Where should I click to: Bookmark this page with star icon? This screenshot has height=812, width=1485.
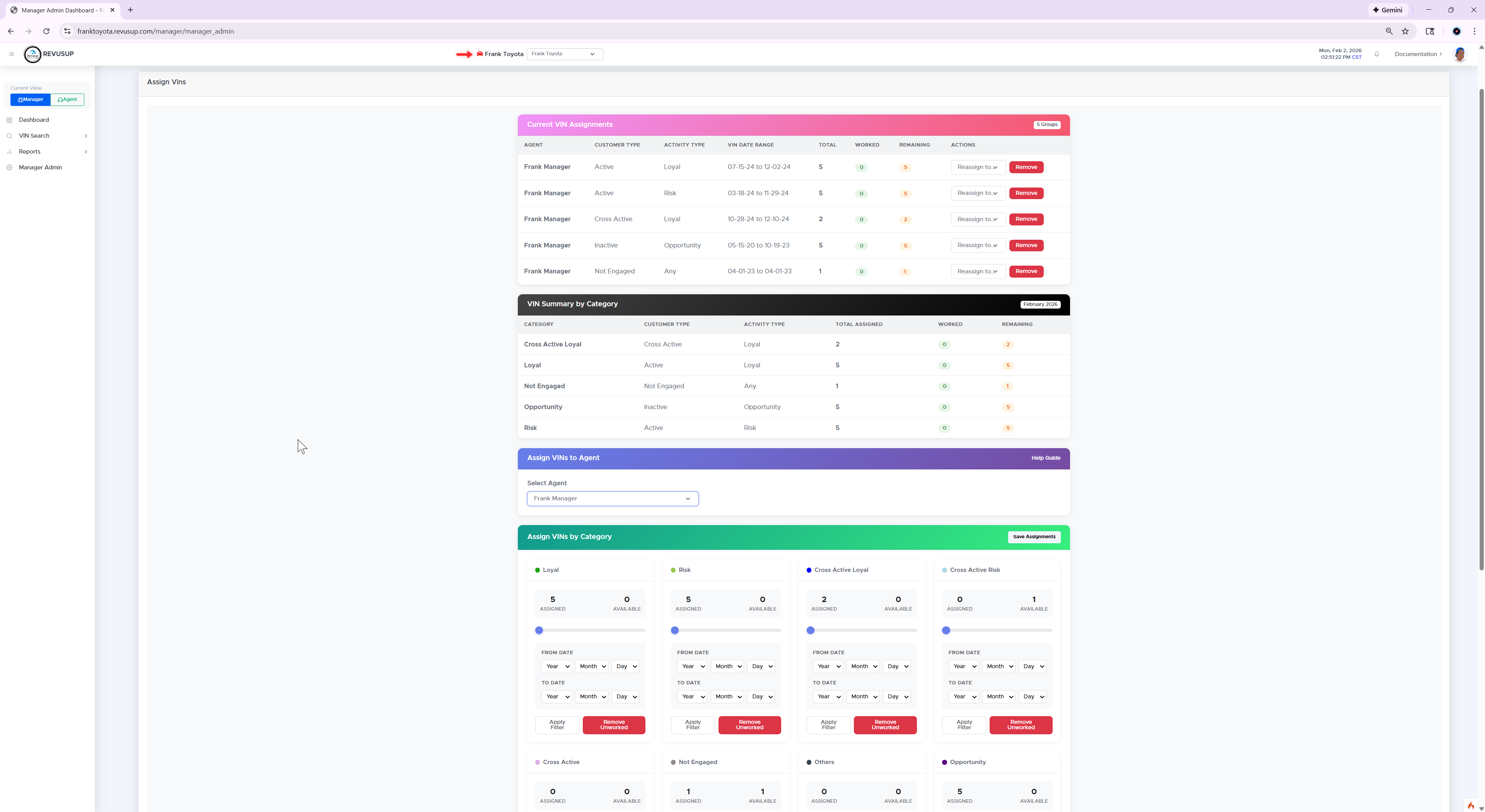click(x=1405, y=31)
